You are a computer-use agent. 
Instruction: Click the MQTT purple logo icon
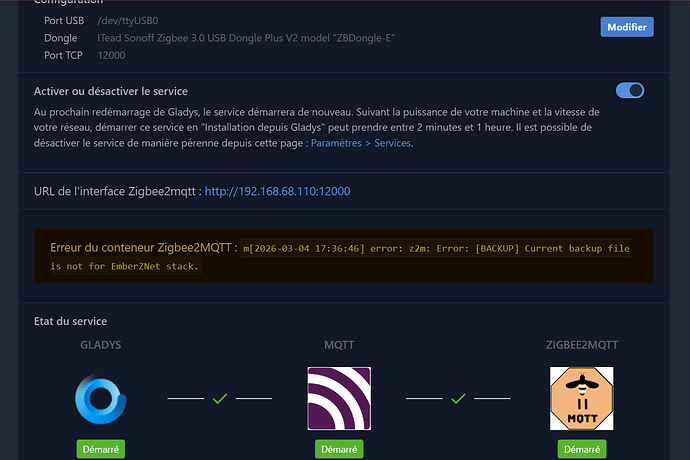pos(339,399)
